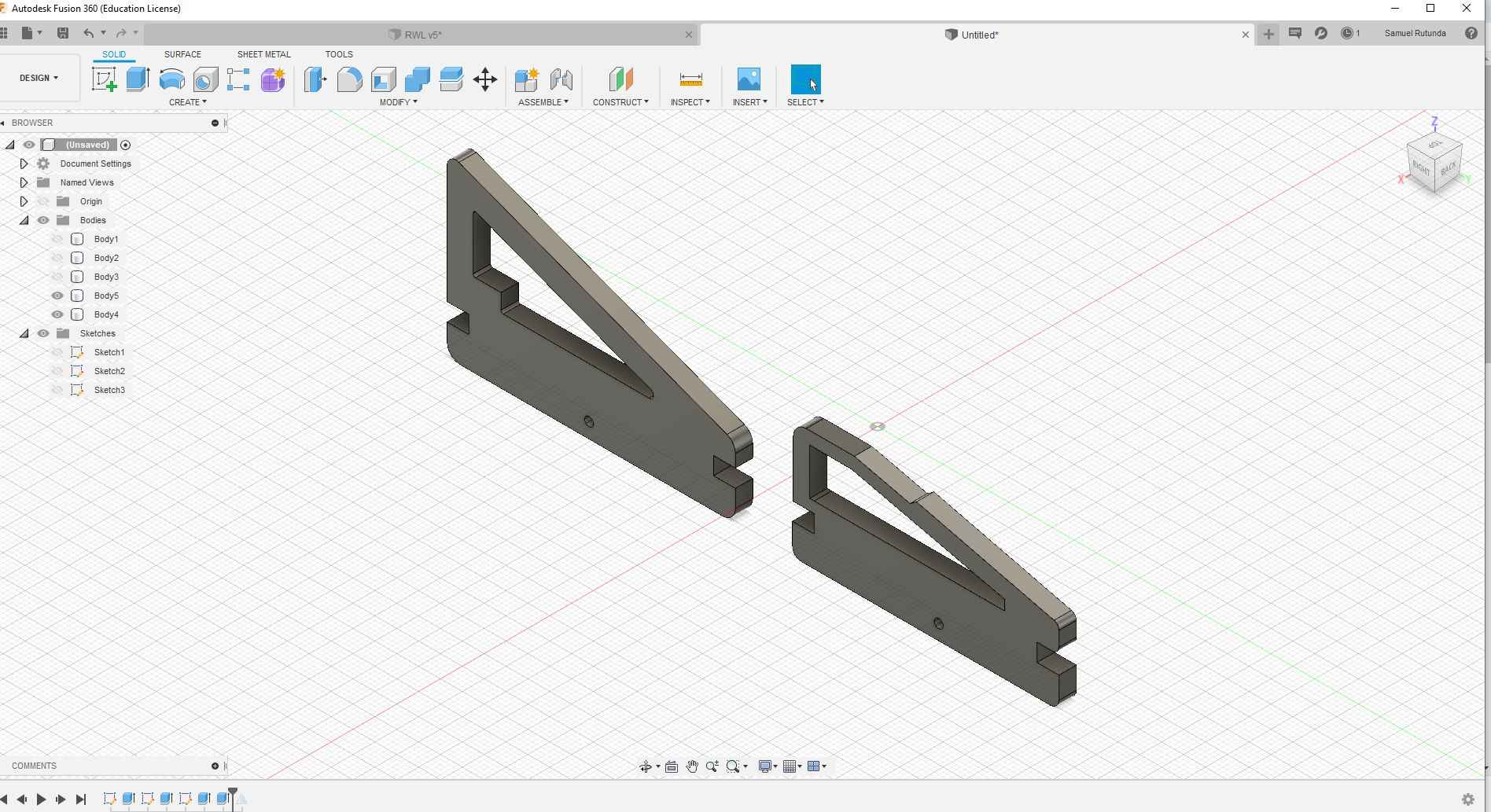The height and width of the screenshot is (812, 1491).
Task: Toggle visibility of Body2
Action: [x=57, y=258]
